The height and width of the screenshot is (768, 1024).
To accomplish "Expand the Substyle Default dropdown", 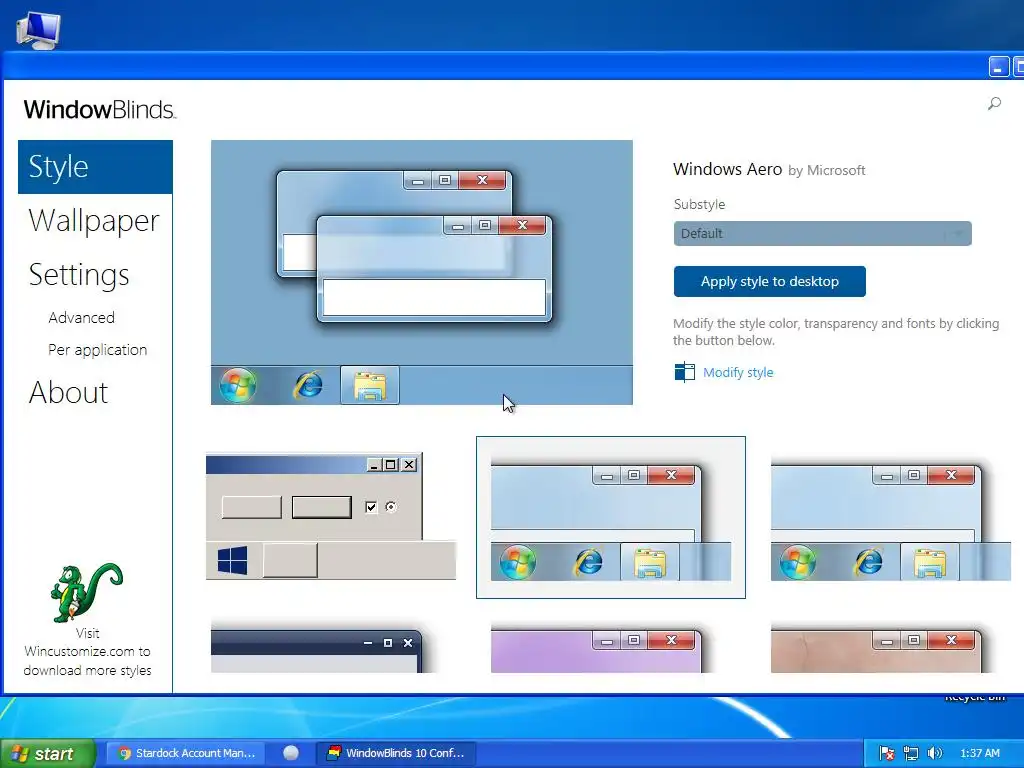I will tap(822, 233).
